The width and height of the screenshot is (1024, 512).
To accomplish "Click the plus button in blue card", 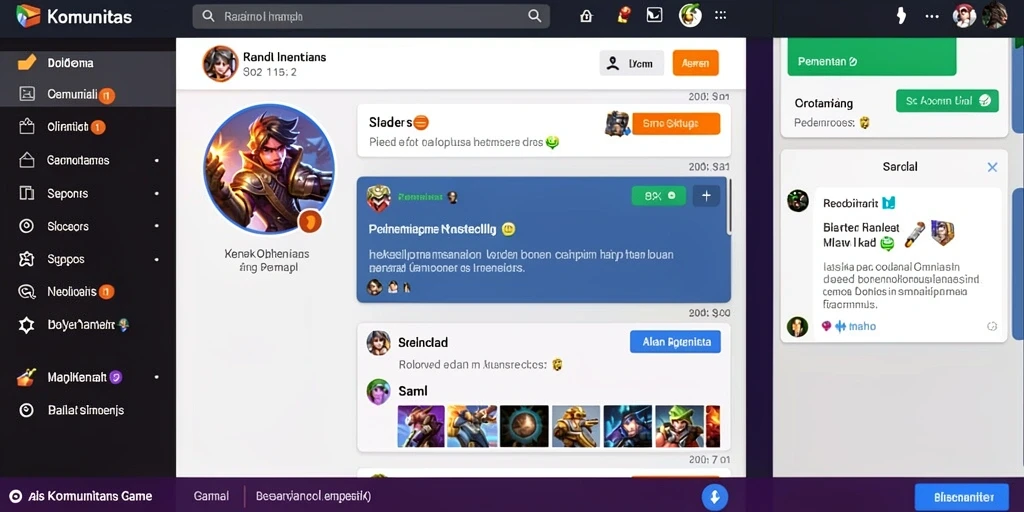I will tap(706, 195).
